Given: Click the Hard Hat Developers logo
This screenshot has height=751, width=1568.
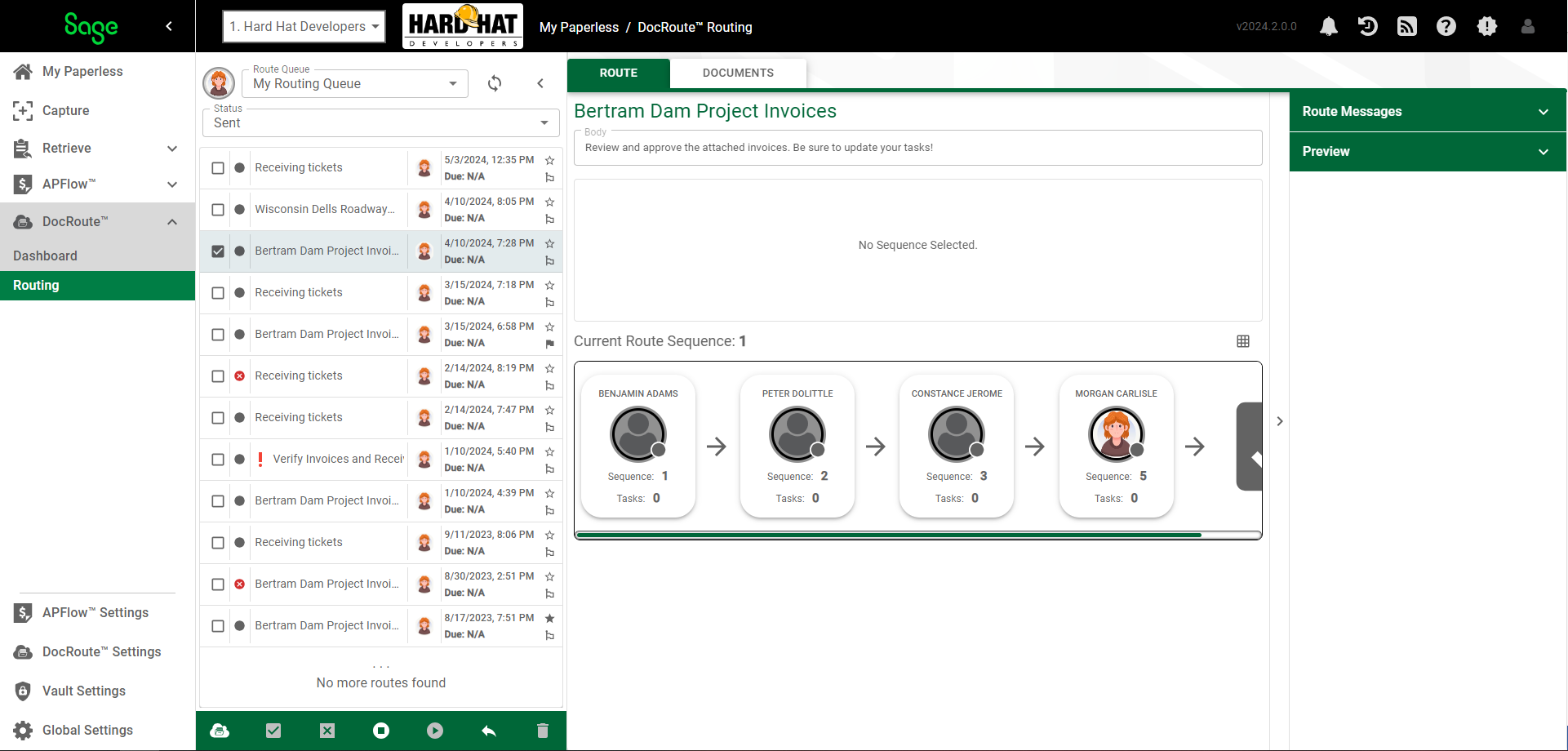Looking at the screenshot, I should pos(463,26).
